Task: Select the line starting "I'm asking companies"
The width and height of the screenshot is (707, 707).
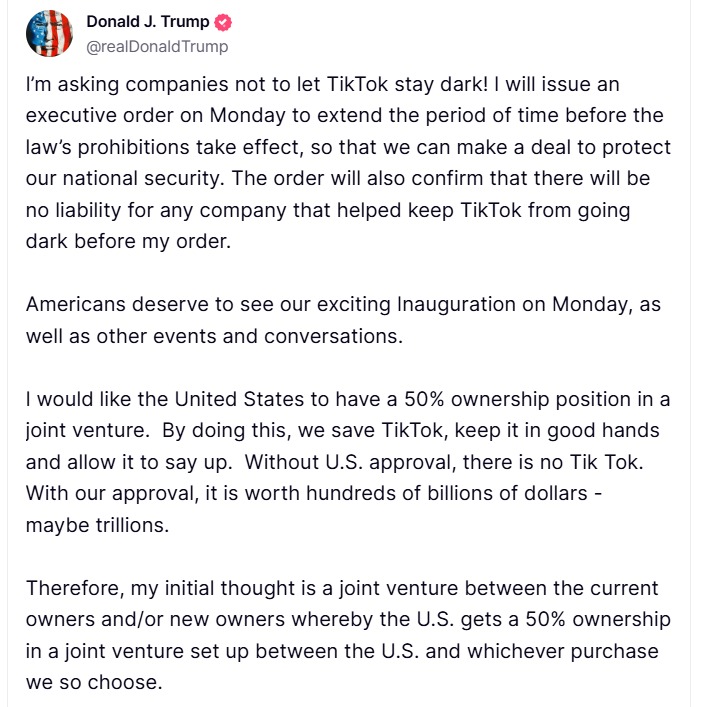Action: (322, 85)
